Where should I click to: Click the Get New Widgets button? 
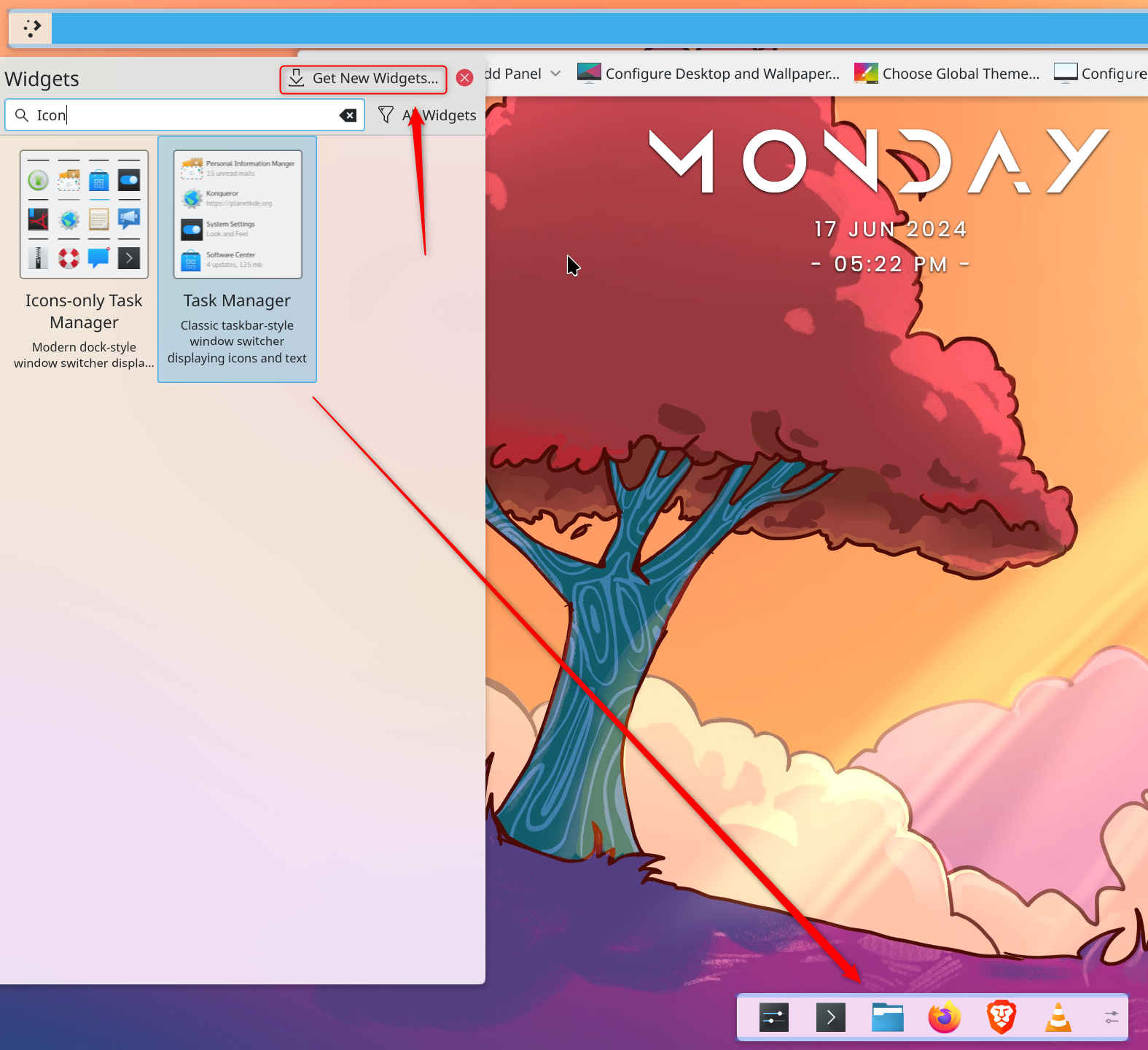click(363, 79)
